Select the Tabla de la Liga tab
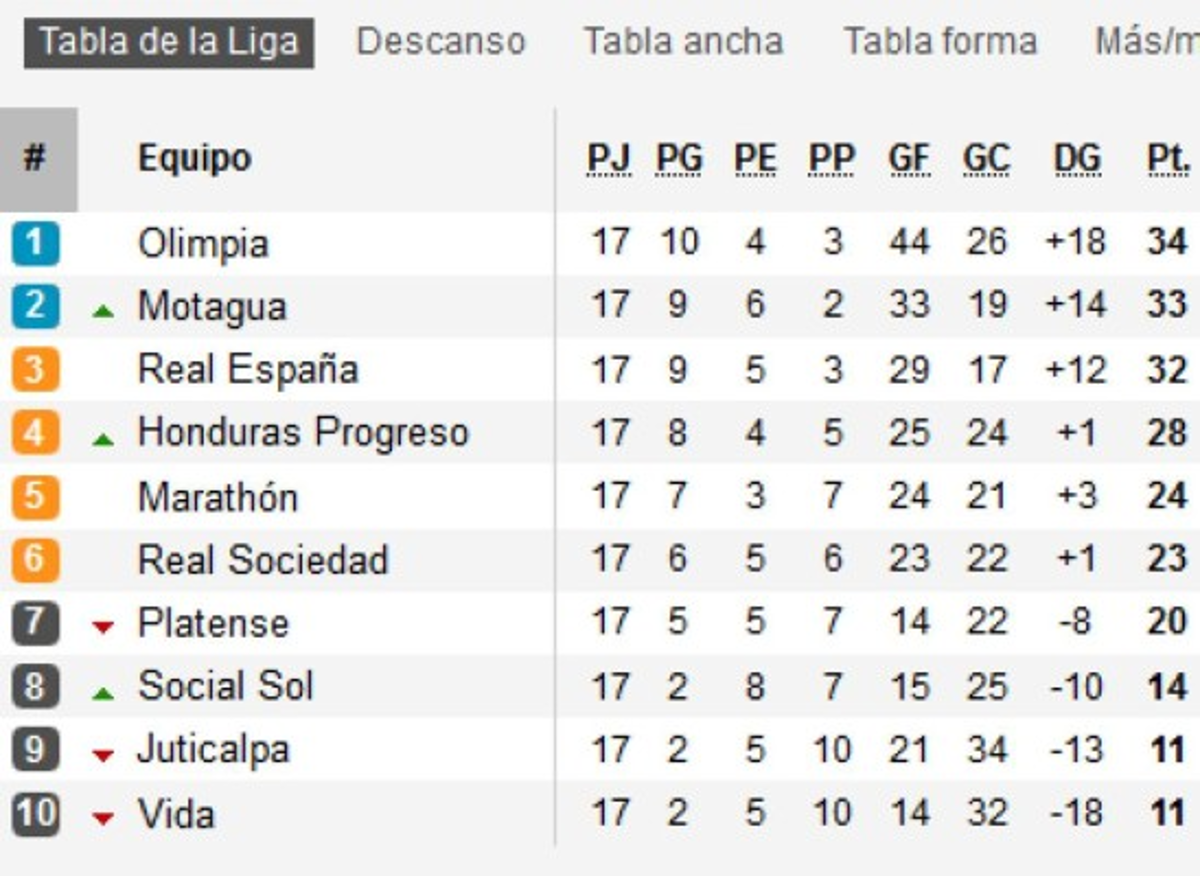1200x876 pixels. coord(169,43)
